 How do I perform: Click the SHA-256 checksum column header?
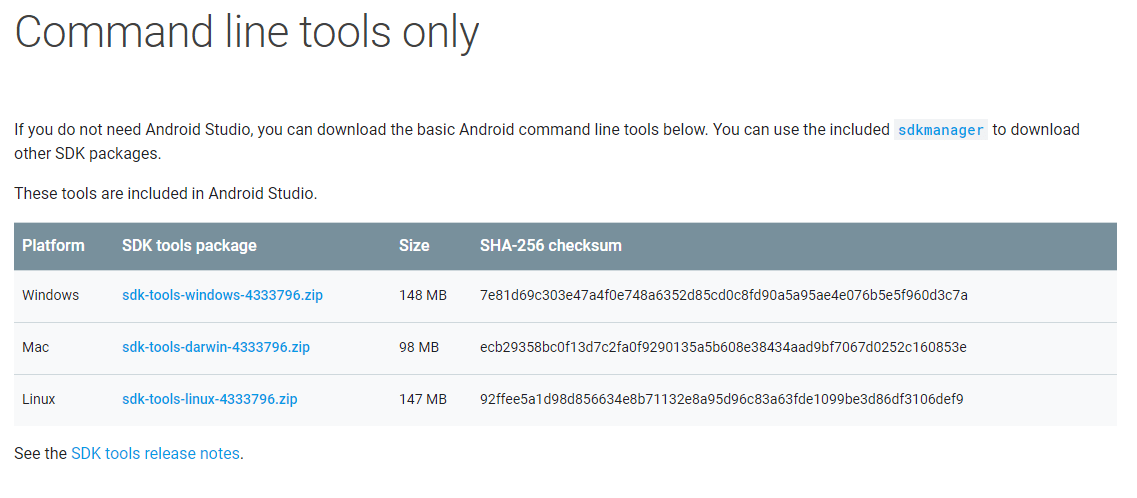tap(551, 246)
